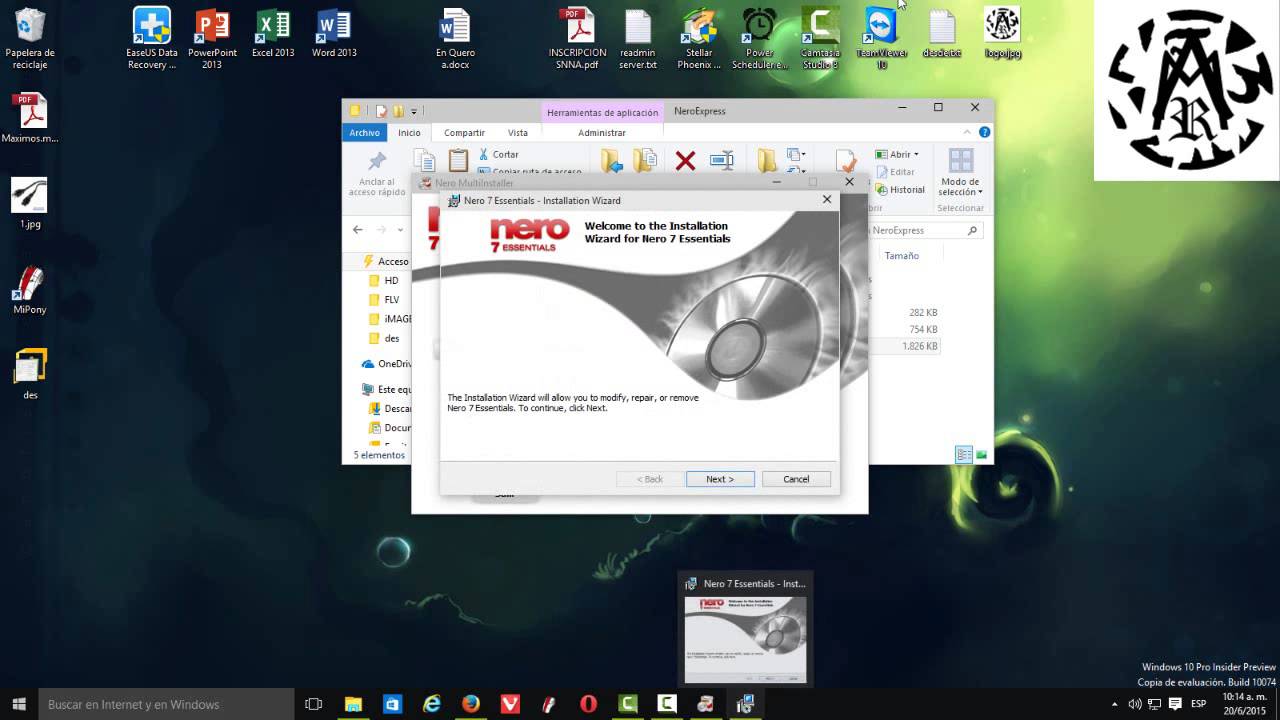The image size is (1280, 720).
Task: Open Firefox from the taskbar
Action: pyautogui.click(x=471, y=704)
